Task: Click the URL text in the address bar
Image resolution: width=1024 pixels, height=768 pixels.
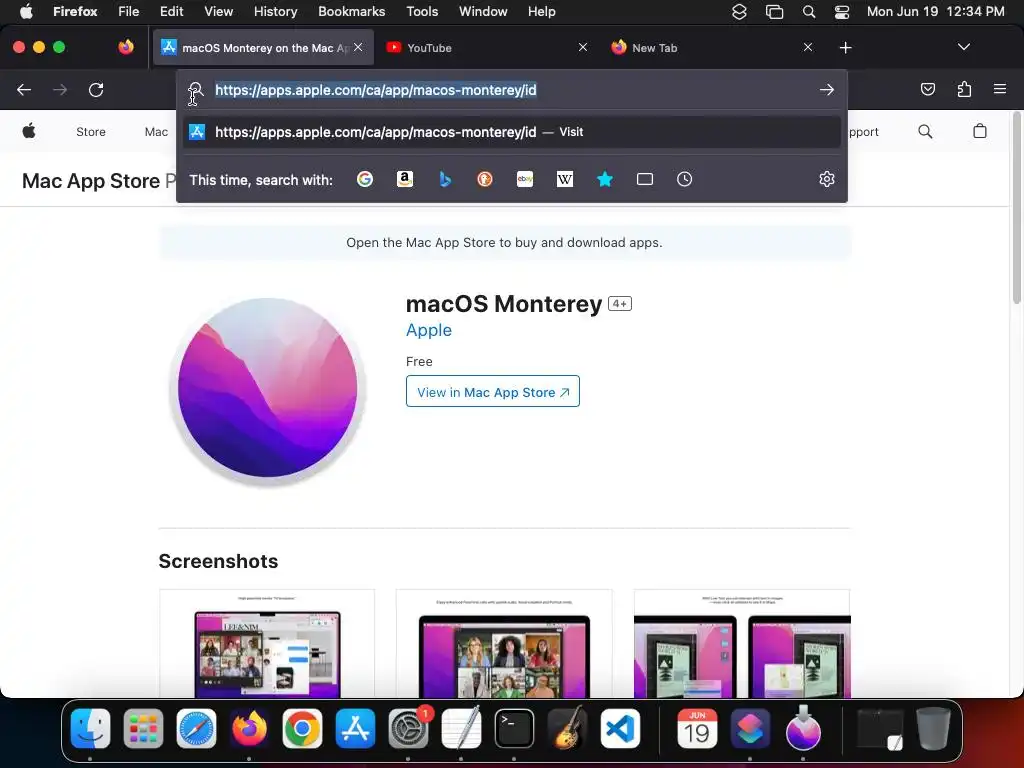Action: click(x=376, y=90)
